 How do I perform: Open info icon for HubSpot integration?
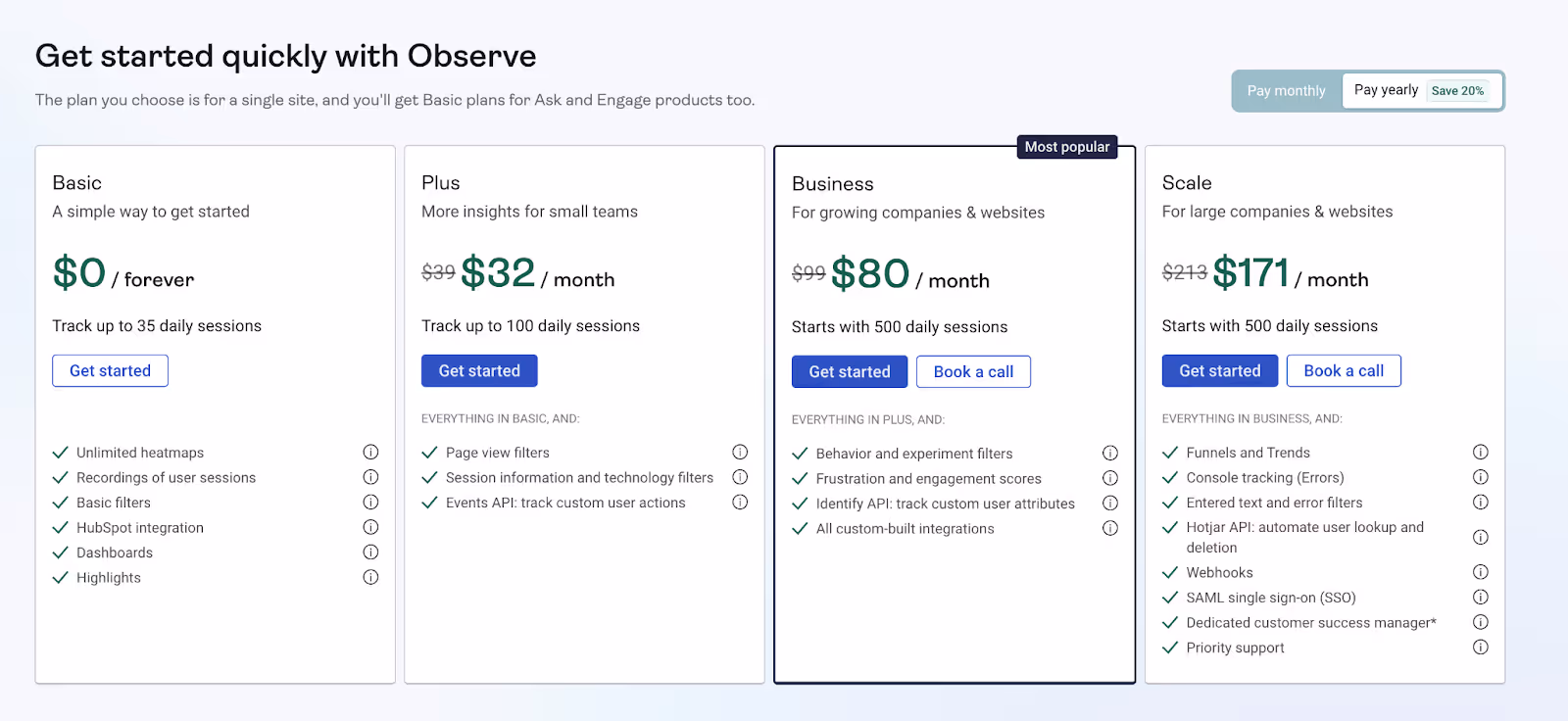click(x=370, y=527)
